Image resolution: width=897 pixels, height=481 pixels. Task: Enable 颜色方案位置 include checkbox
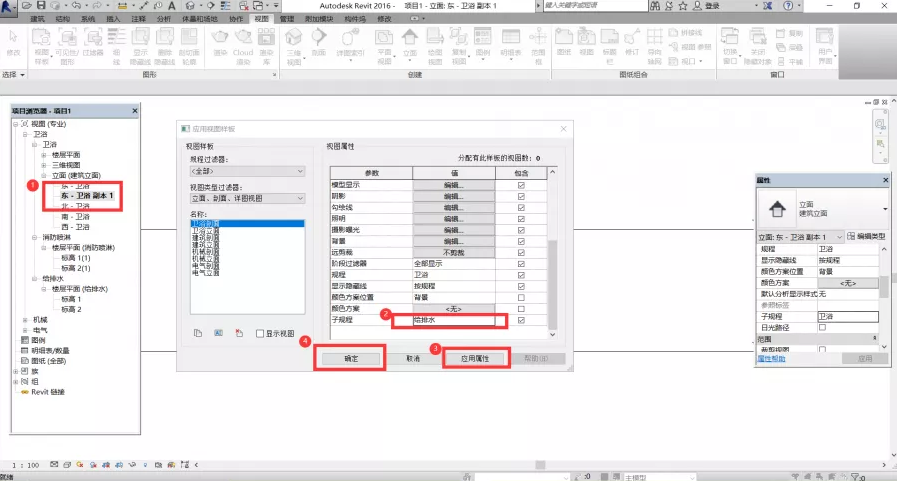click(x=521, y=297)
